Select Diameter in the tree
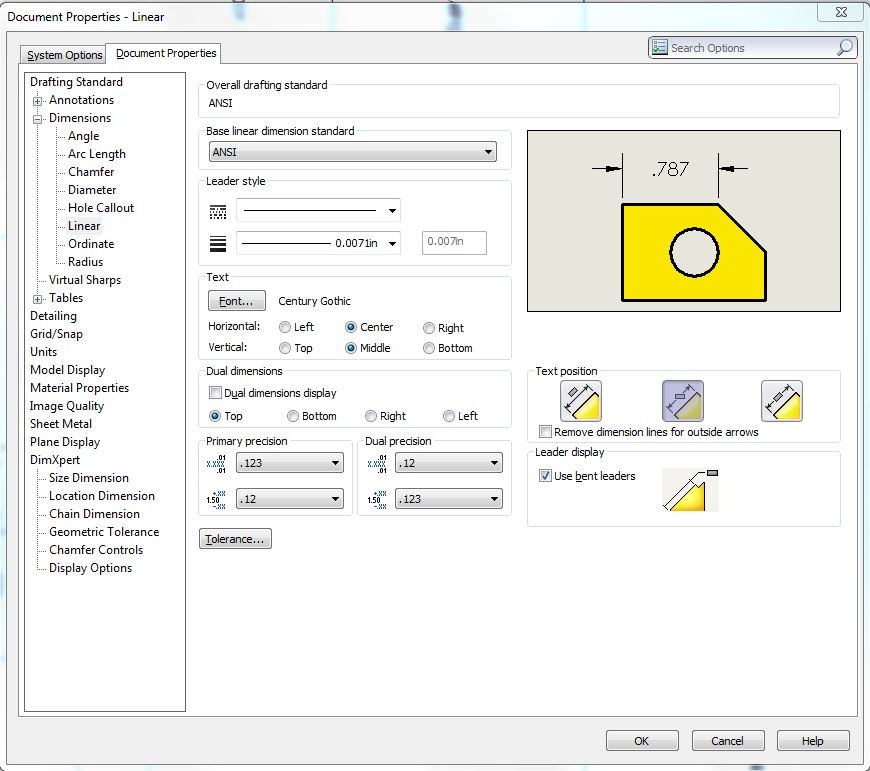The height and width of the screenshot is (771, 870). tap(92, 190)
